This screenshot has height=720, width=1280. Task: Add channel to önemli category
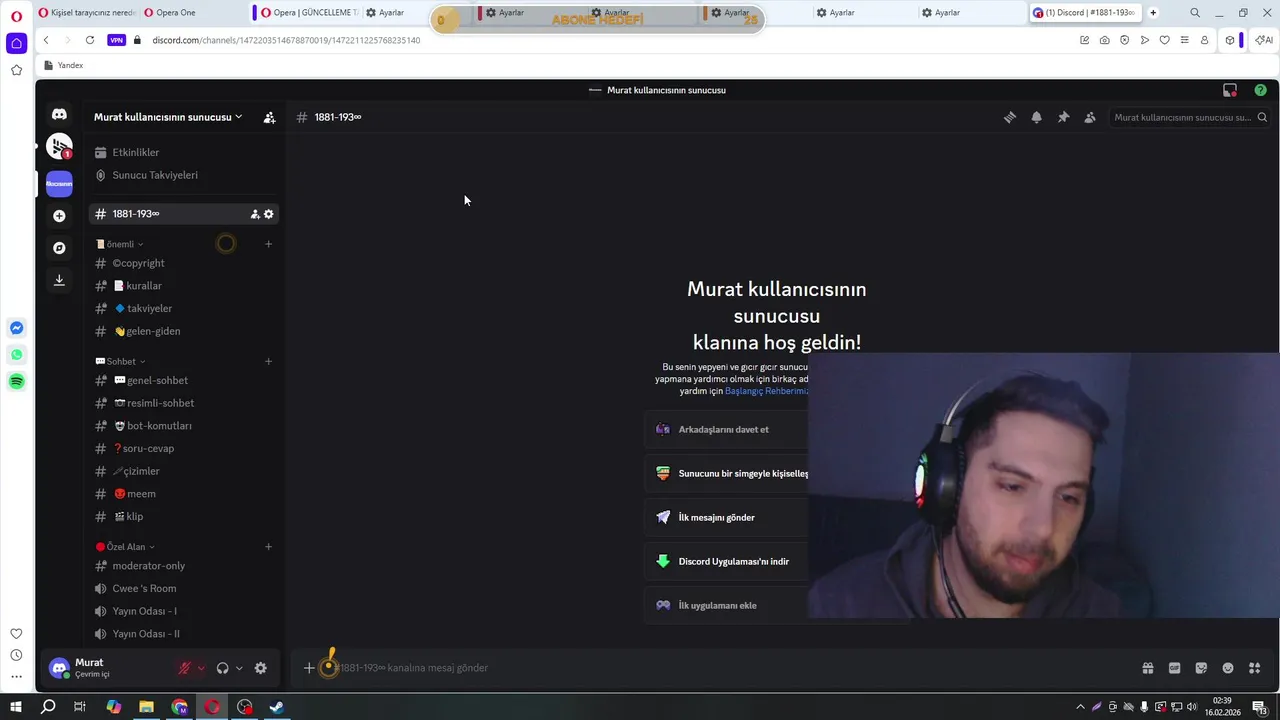tap(268, 244)
